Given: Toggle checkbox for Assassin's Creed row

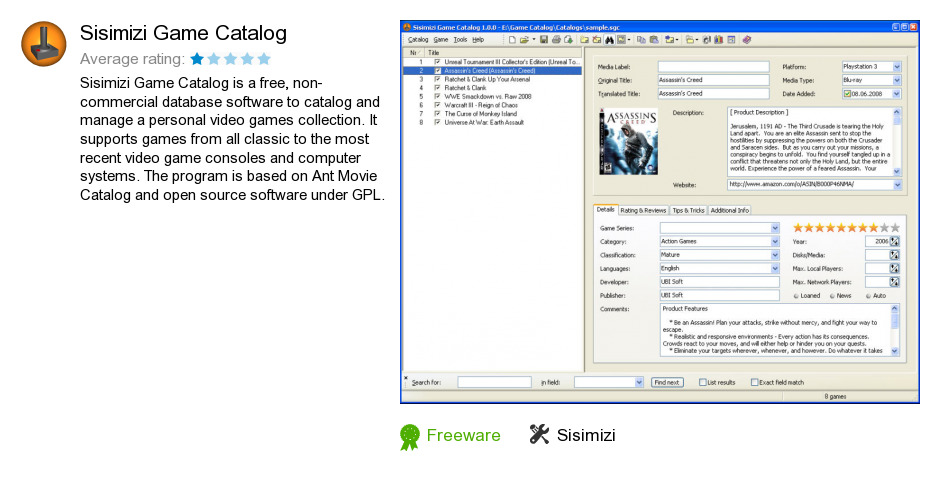Looking at the screenshot, I should (x=438, y=71).
